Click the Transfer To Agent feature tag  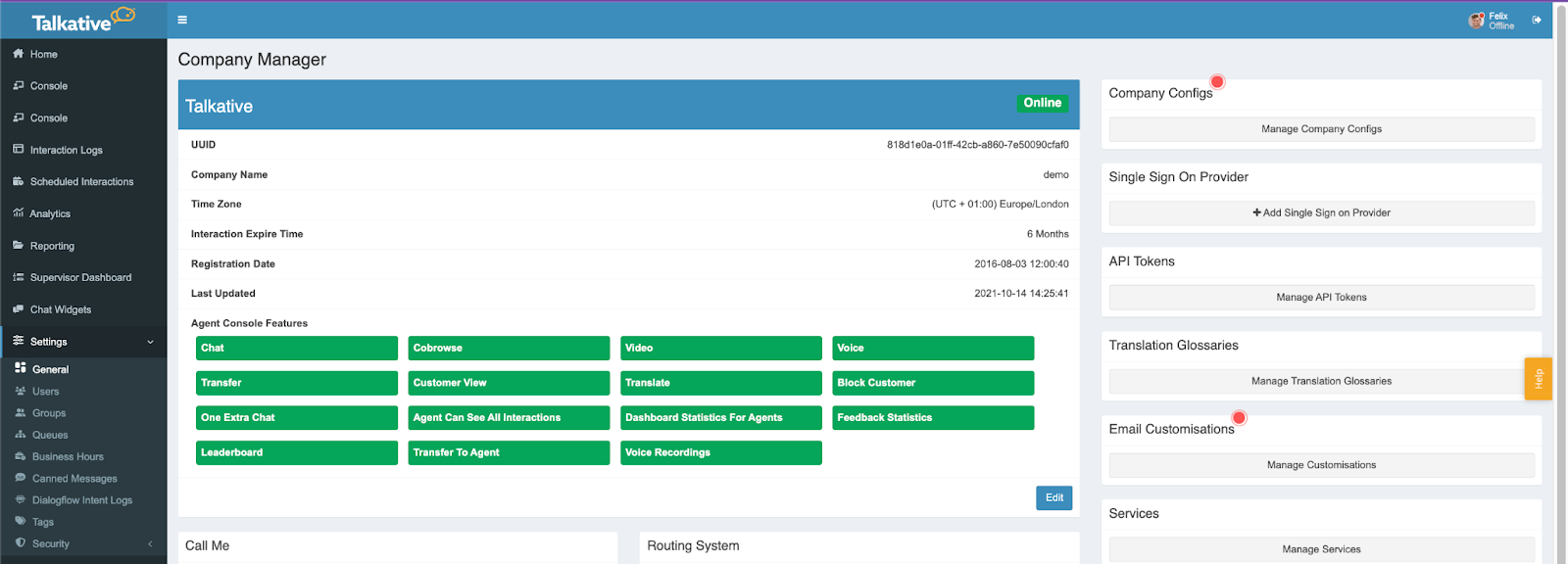509,452
